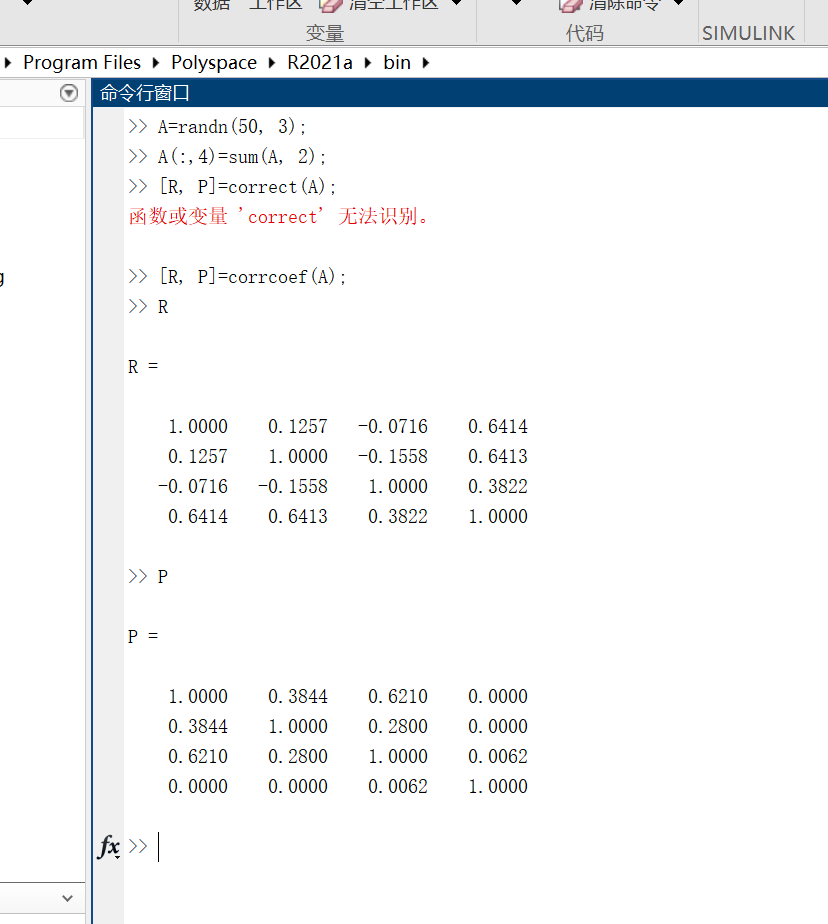The image size is (828, 924).
Task: Click the red 'correct' 无法识别 error message
Action: (279, 216)
